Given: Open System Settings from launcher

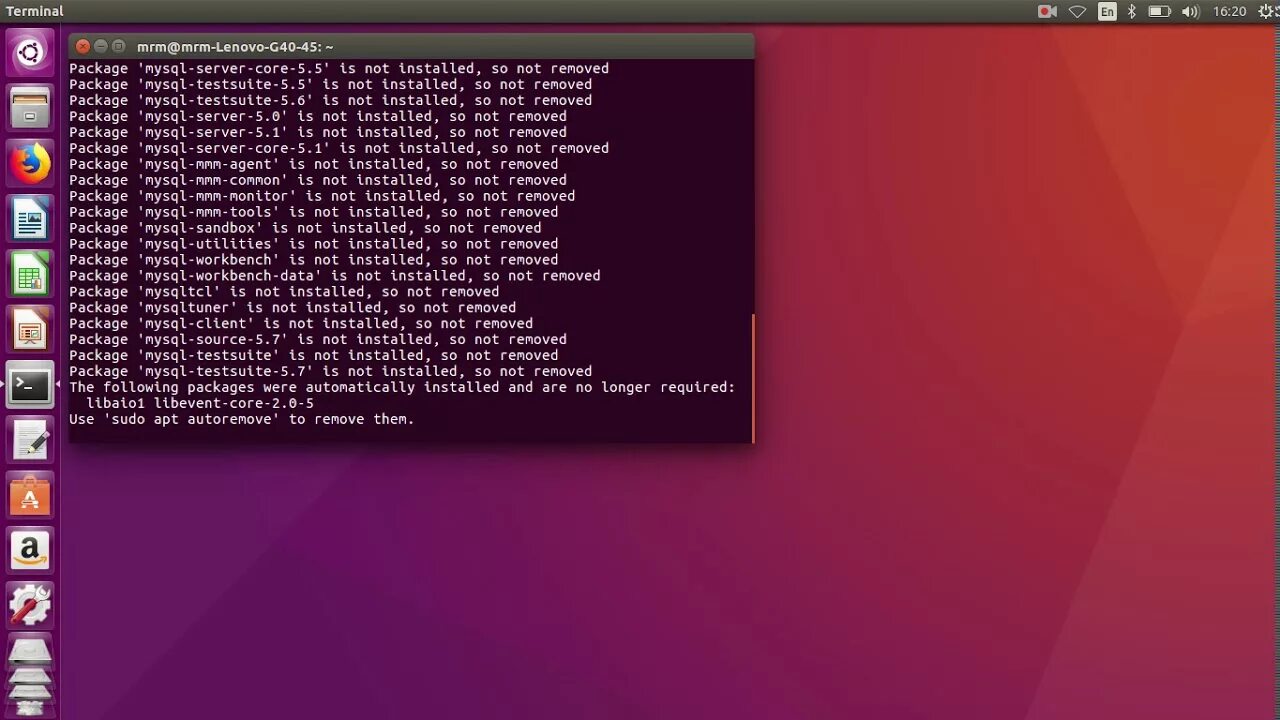Looking at the screenshot, I should tap(30, 606).
